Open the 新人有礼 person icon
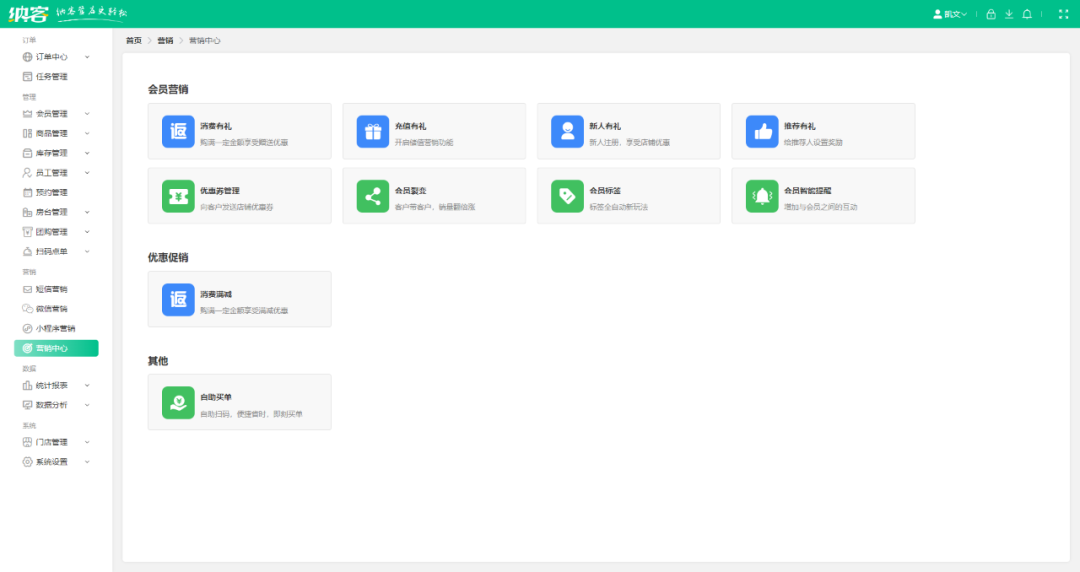Viewport: 1080px width, 572px height. [x=568, y=132]
